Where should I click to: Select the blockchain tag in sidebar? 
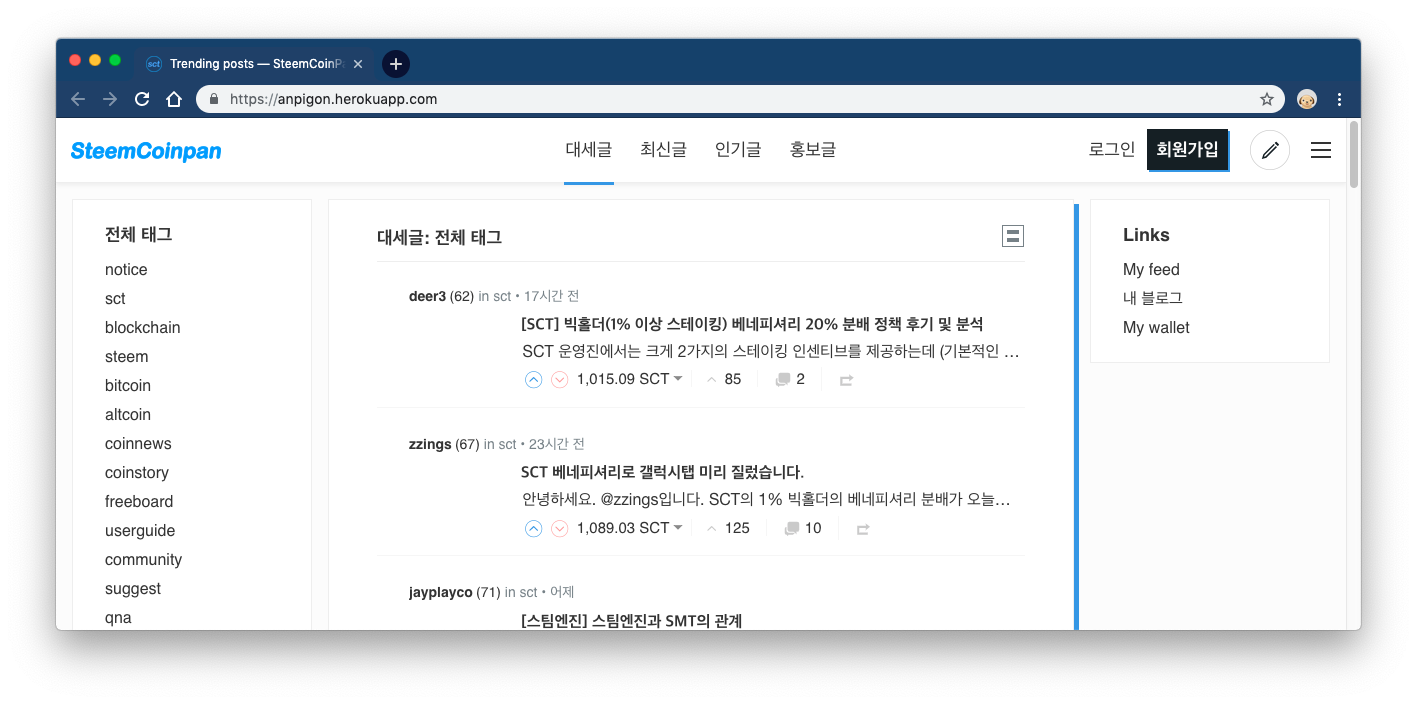(143, 327)
